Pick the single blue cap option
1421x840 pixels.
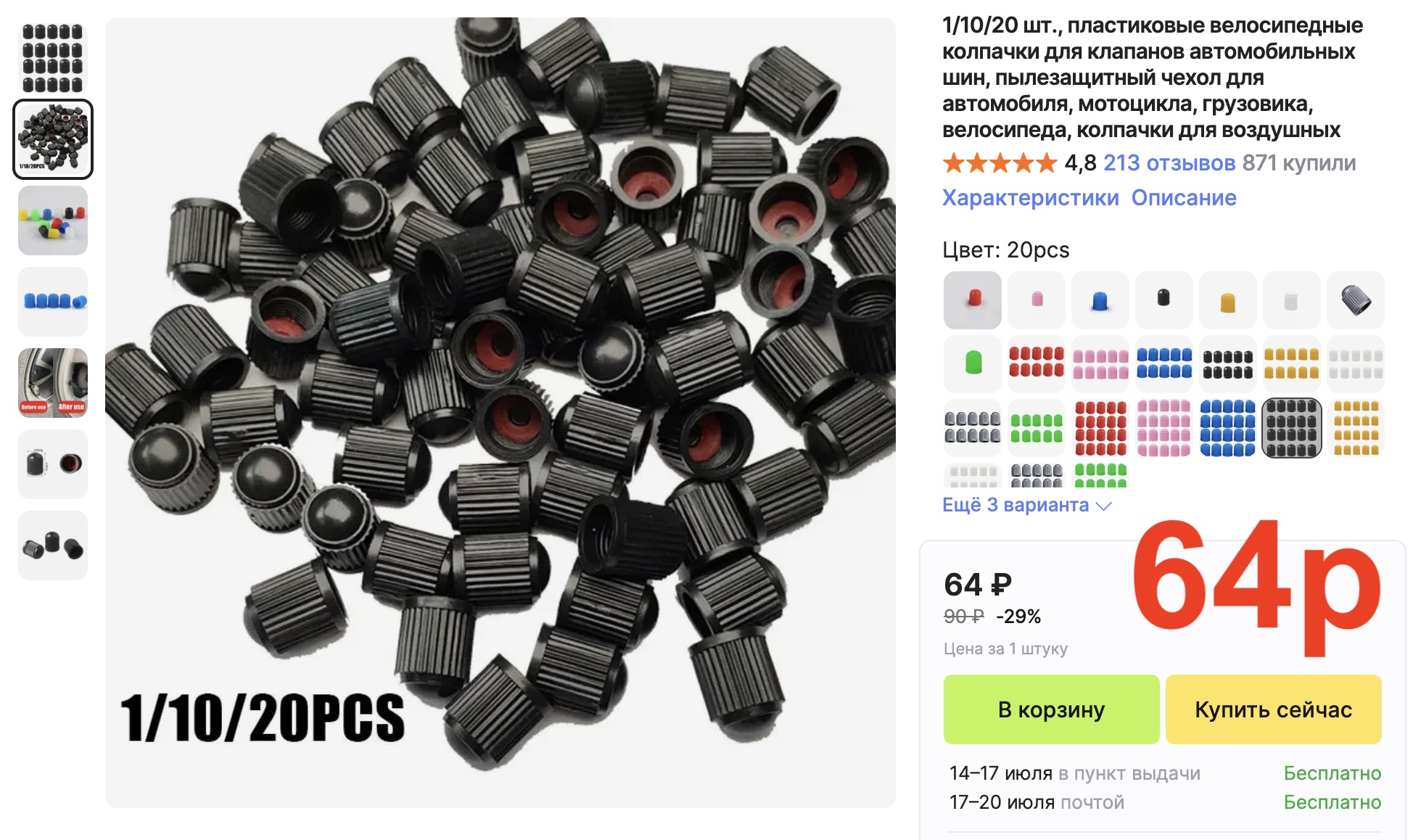(1100, 300)
